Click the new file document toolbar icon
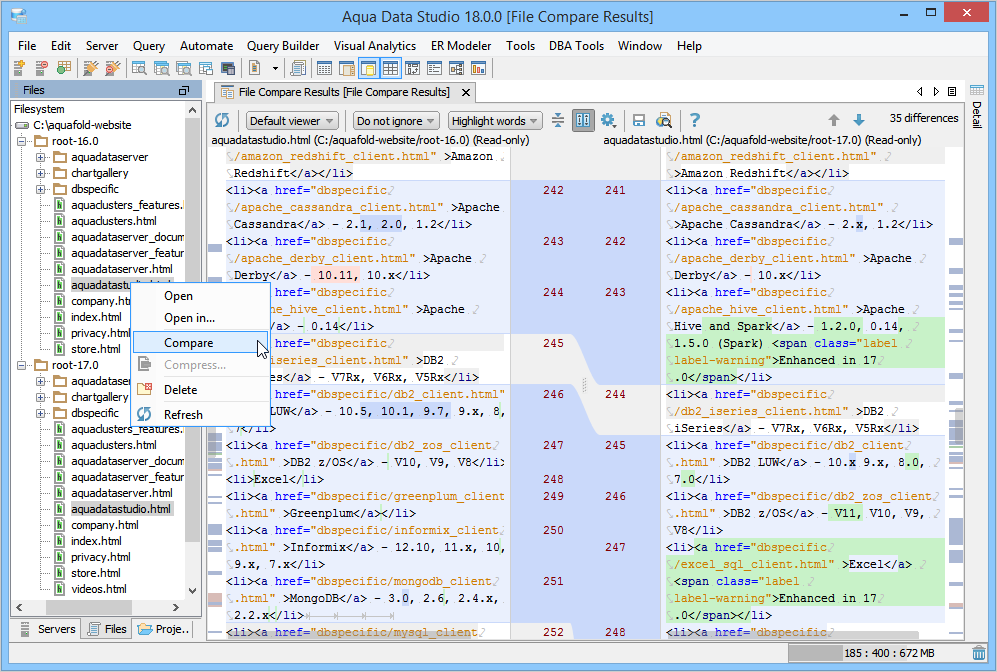 point(255,67)
